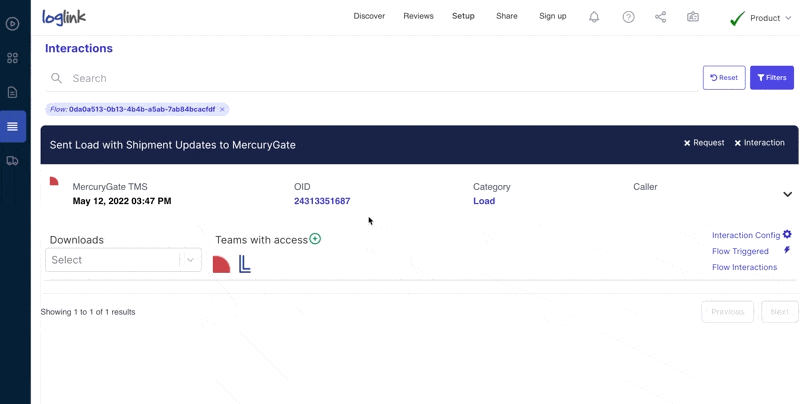The width and height of the screenshot is (800, 404).
Task: Expand the MercuryGate TMS interaction row
Action: [x=788, y=194]
